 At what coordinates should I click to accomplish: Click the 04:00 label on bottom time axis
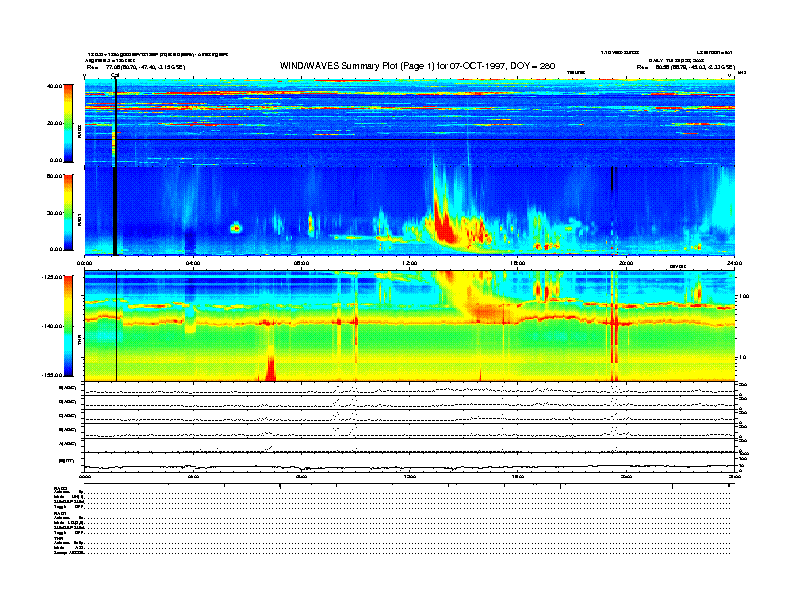[193, 477]
